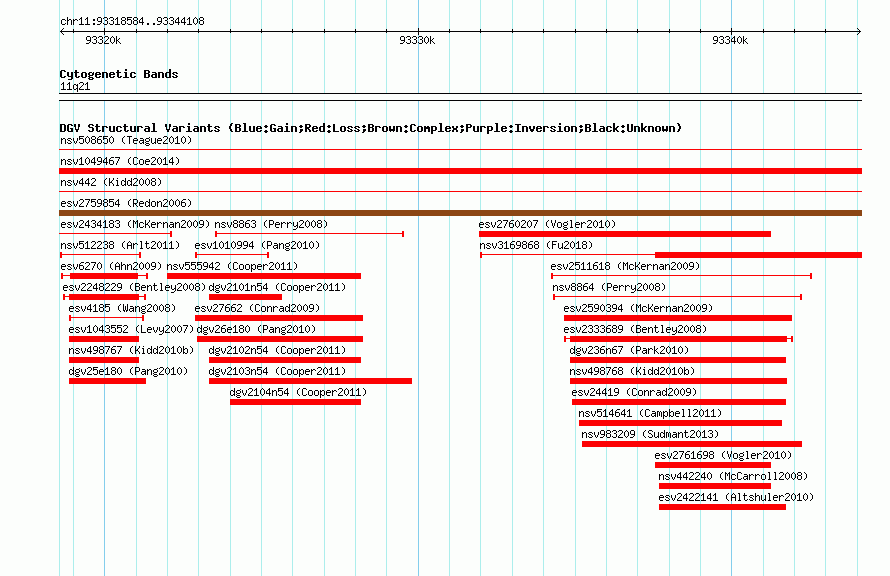Select dgv26e180 (Pang2010) label
Image resolution: width=890 pixels, height=576 pixels.
[256, 329]
